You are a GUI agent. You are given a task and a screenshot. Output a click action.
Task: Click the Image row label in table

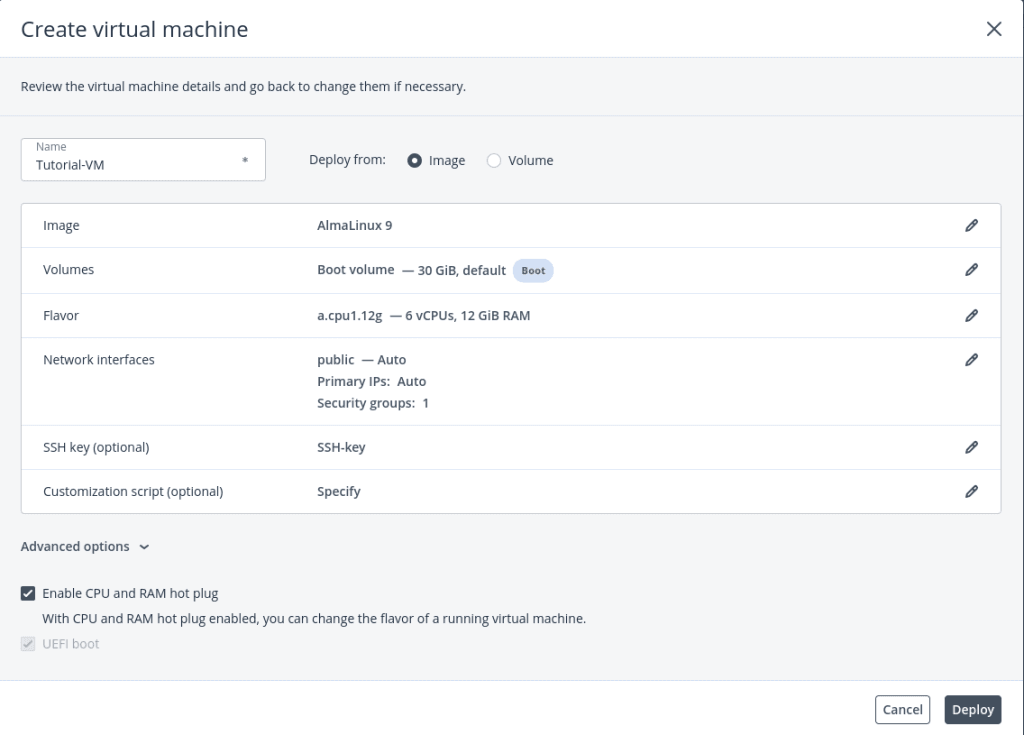(61, 225)
